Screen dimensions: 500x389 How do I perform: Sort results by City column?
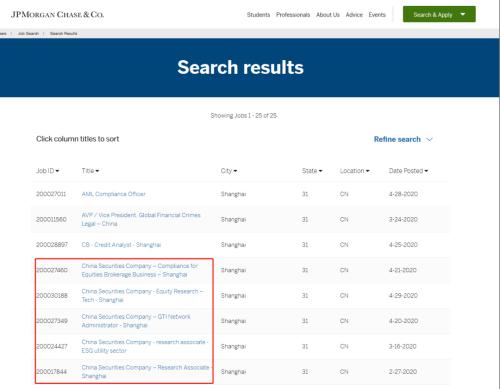pos(229,171)
